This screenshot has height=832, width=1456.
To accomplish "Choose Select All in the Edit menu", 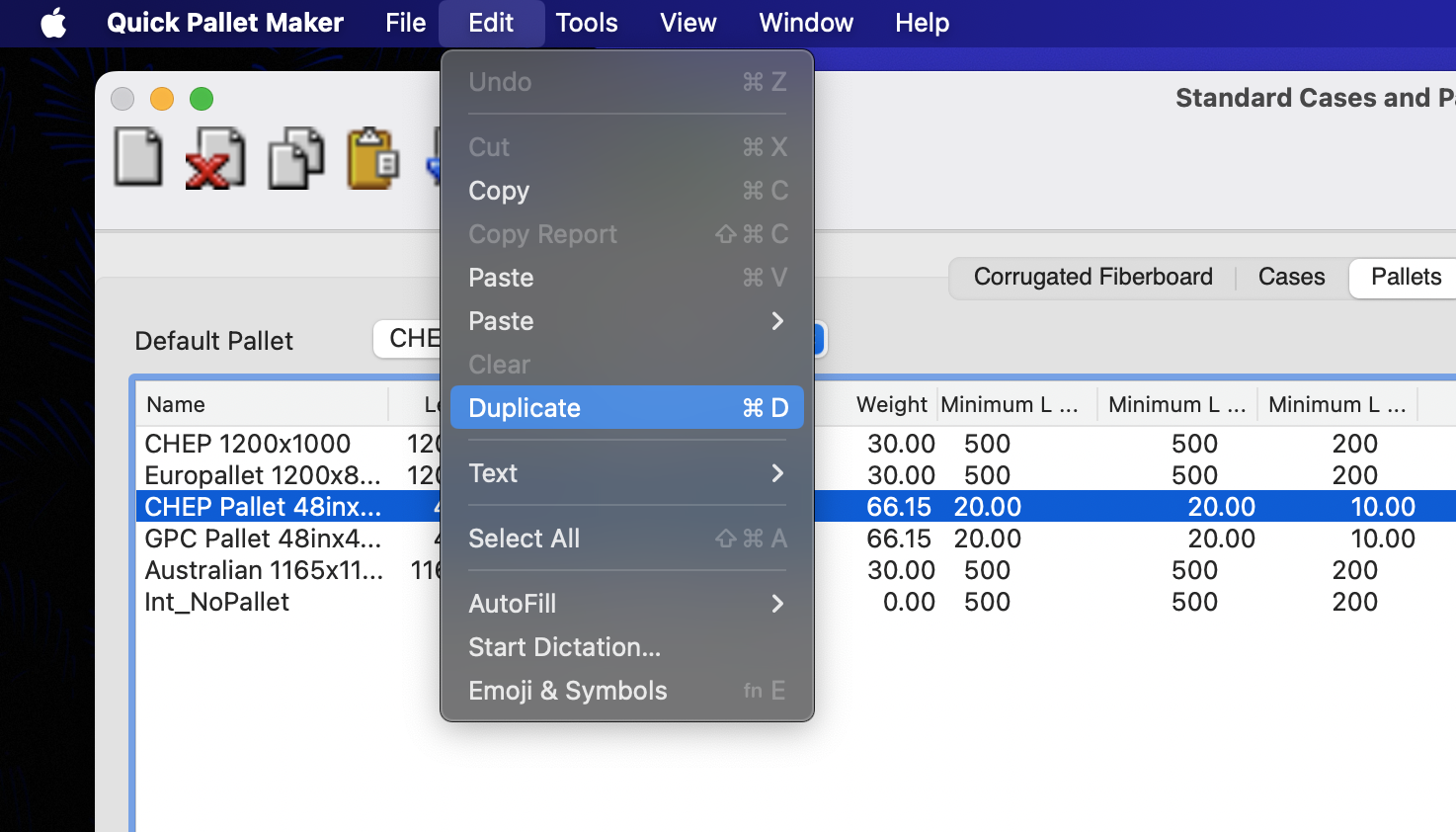I will click(627, 539).
